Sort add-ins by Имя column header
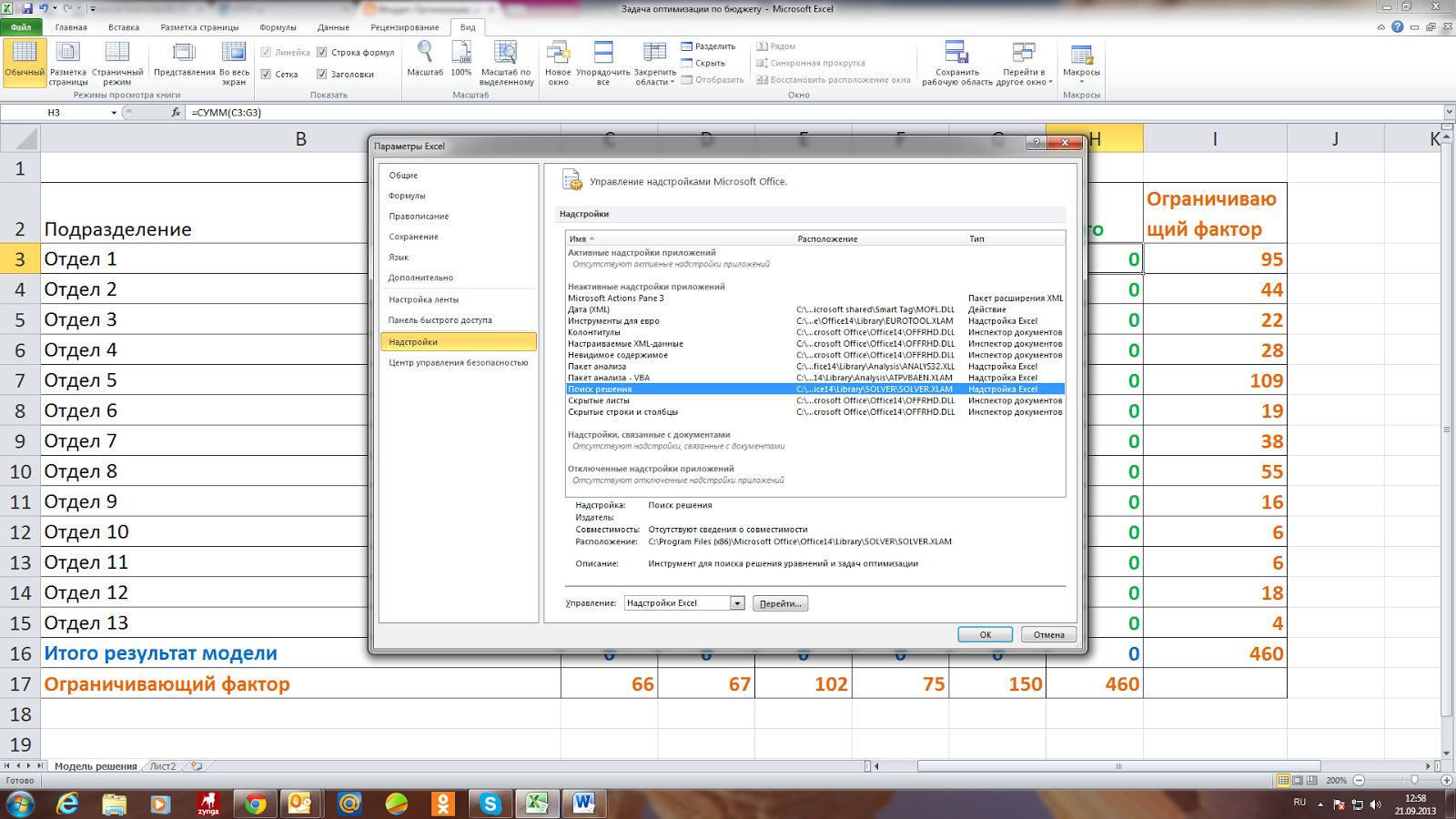The height and width of the screenshot is (819, 1456). 680,238
